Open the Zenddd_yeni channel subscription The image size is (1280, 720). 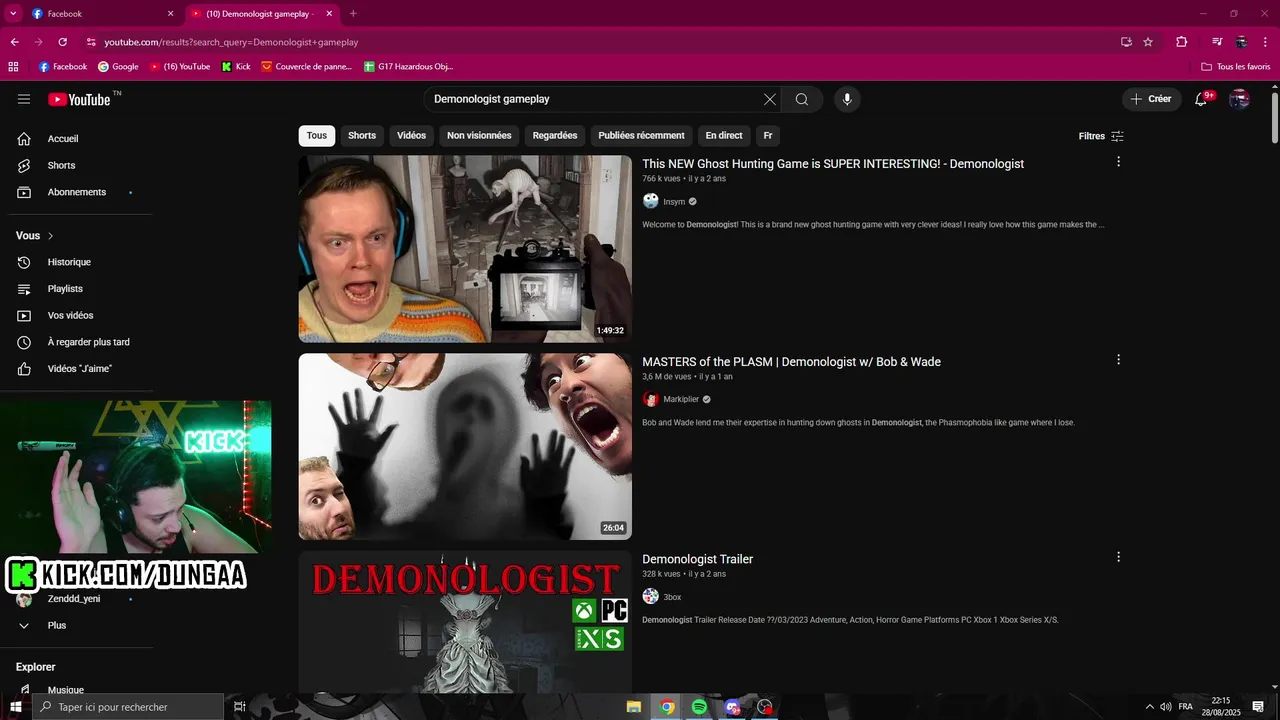76,599
